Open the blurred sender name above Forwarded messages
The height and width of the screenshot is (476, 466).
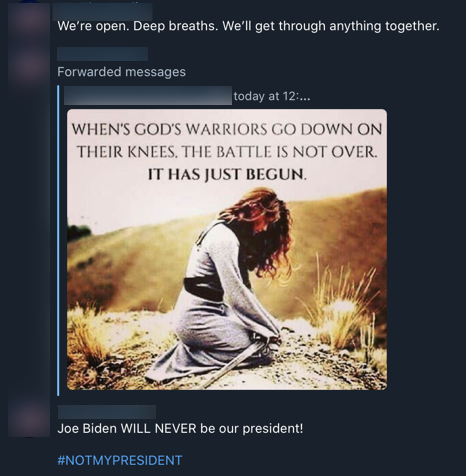click(x=102, y=54)
